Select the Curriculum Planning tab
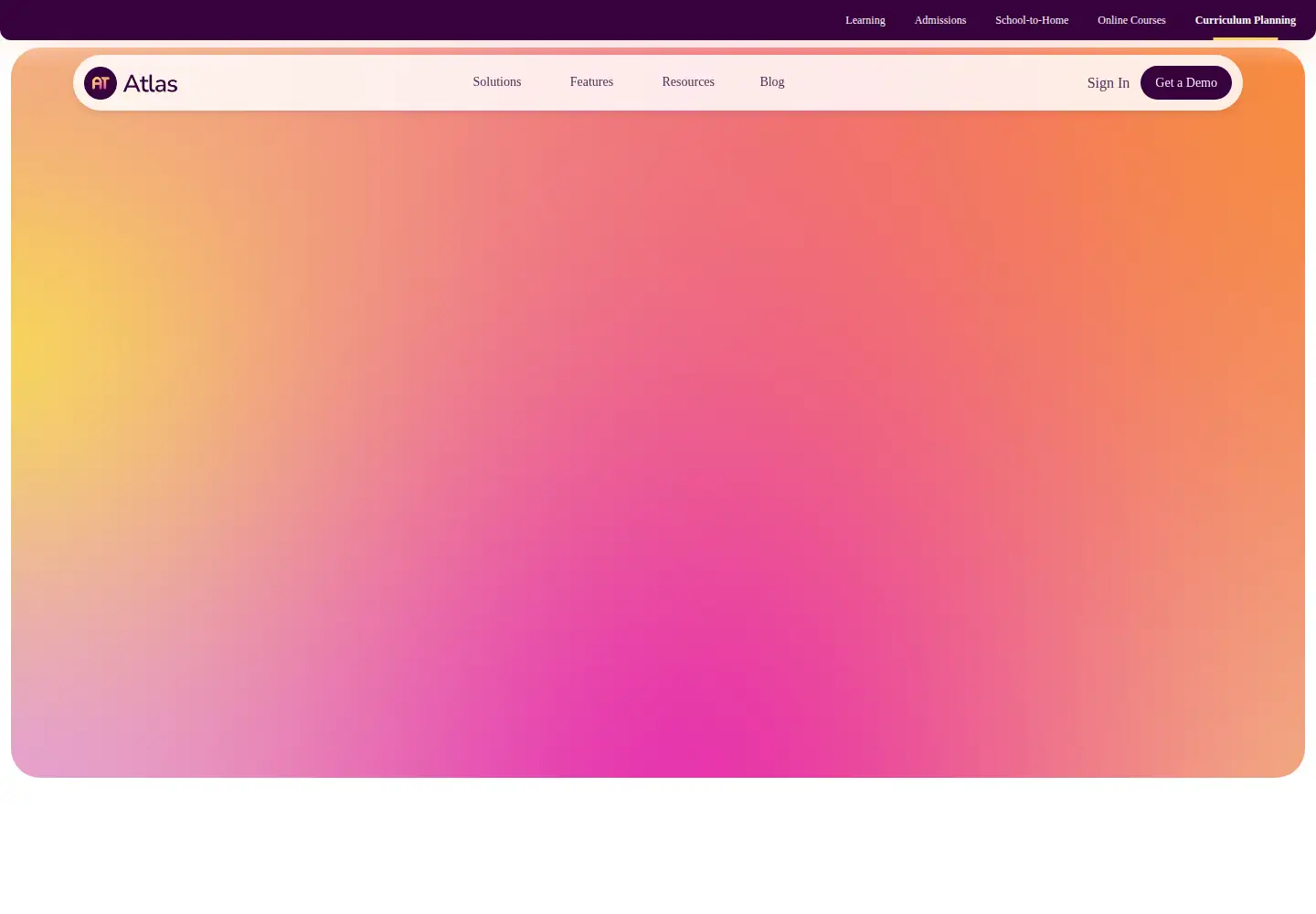 (x=1246, y=20)
